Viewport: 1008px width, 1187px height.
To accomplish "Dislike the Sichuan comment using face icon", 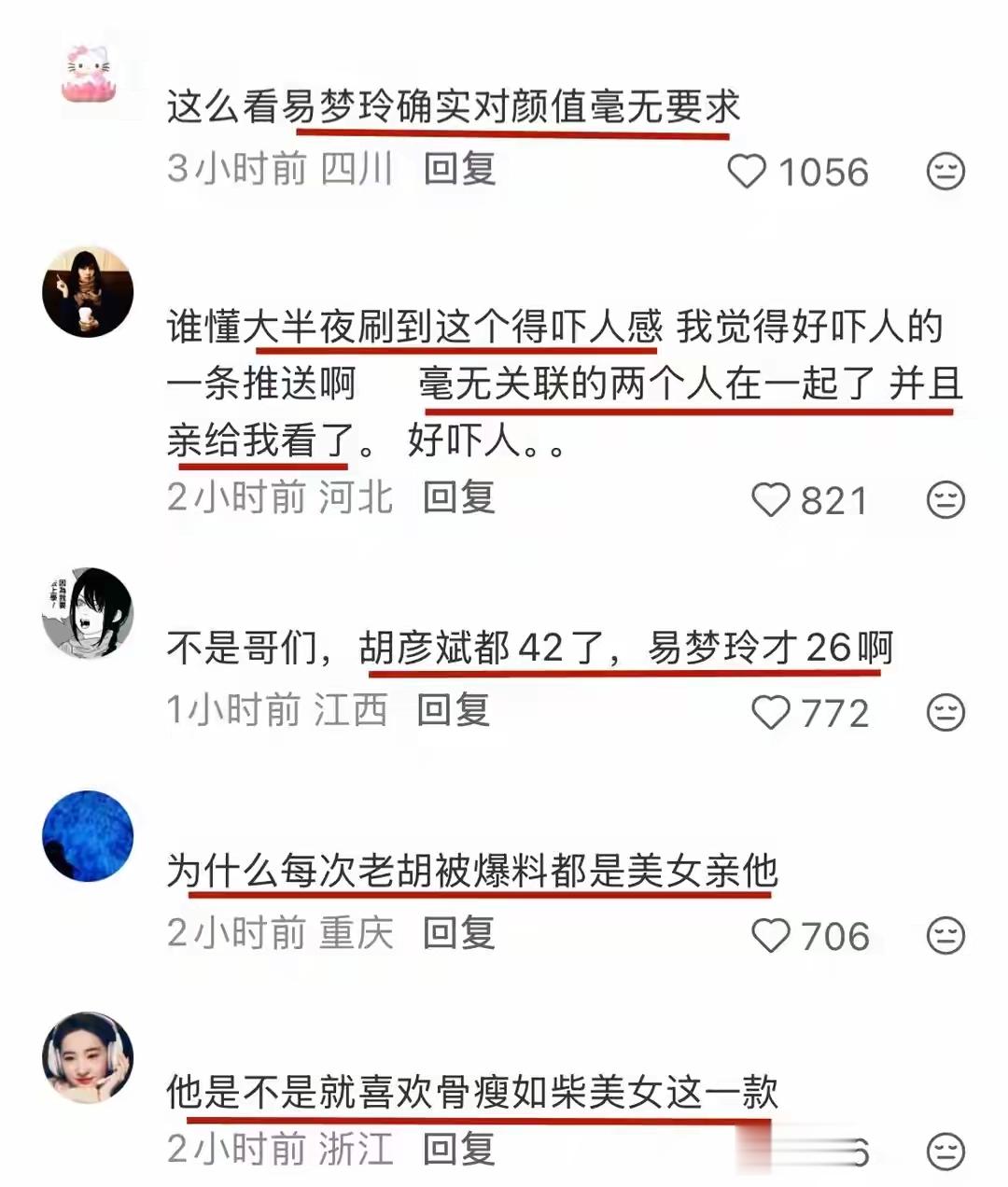I will click(945, 172).
